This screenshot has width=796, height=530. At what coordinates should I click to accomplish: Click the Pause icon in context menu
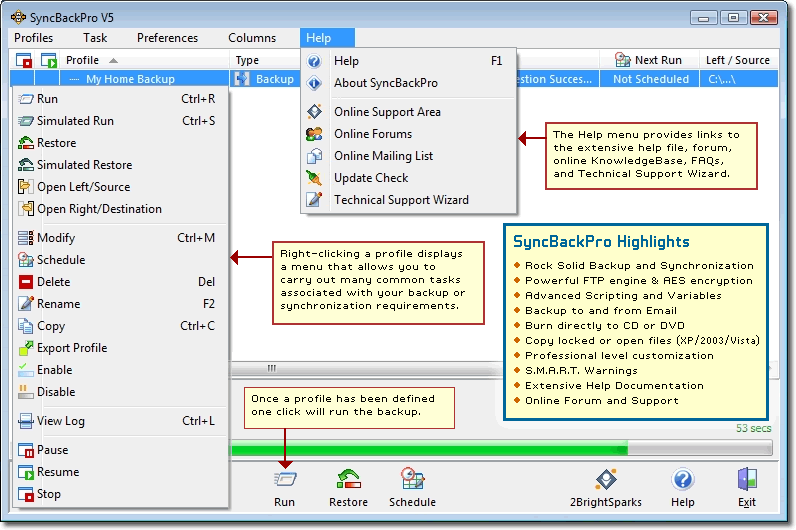click(26, 450)
